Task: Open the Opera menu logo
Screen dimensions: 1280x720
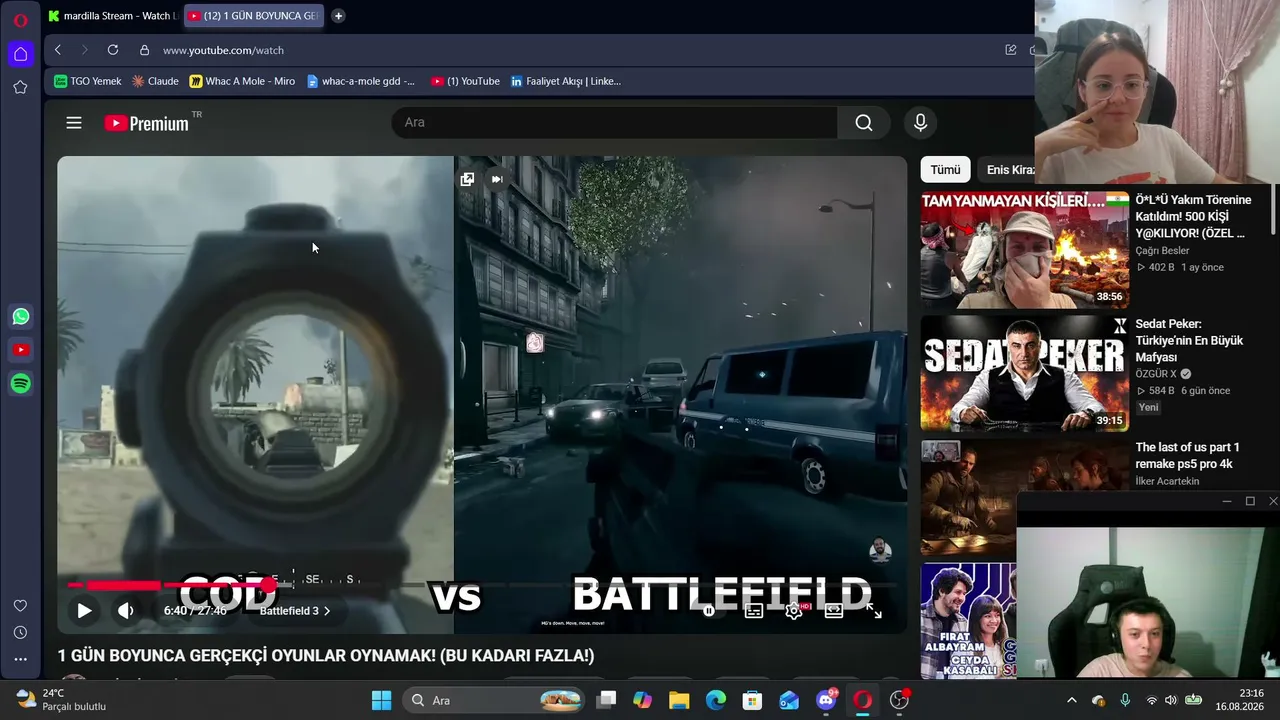Action: (20, 20)
